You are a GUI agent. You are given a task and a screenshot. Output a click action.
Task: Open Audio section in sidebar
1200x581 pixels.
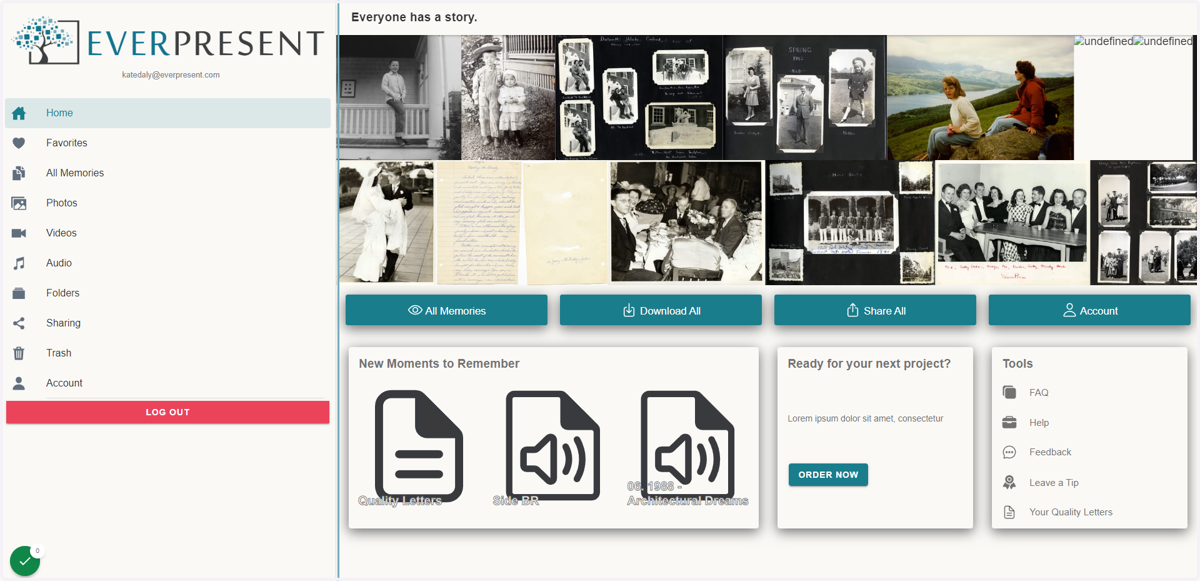point(168,263)
